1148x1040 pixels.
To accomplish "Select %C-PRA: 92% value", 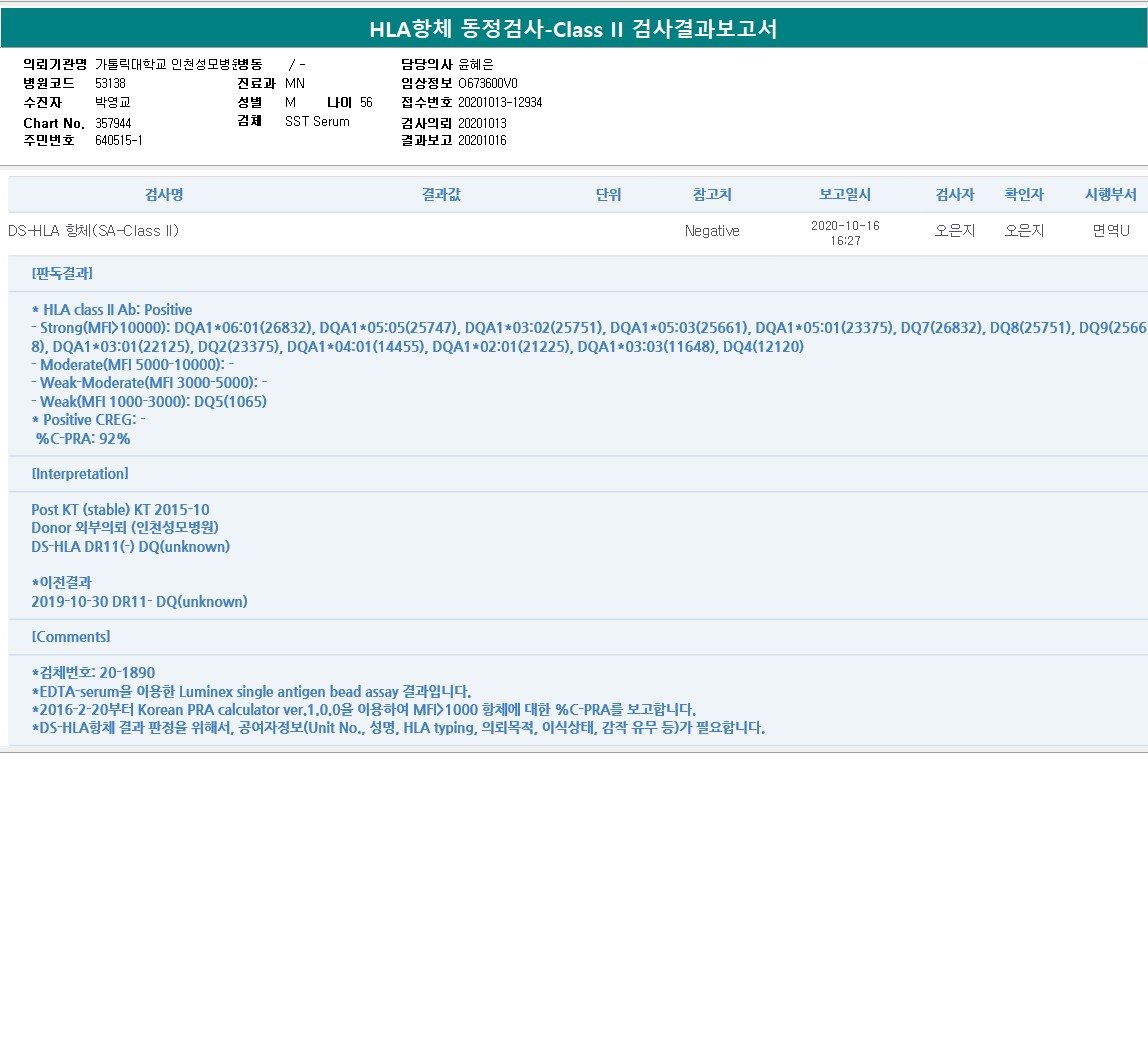I will tap(83, 439).
